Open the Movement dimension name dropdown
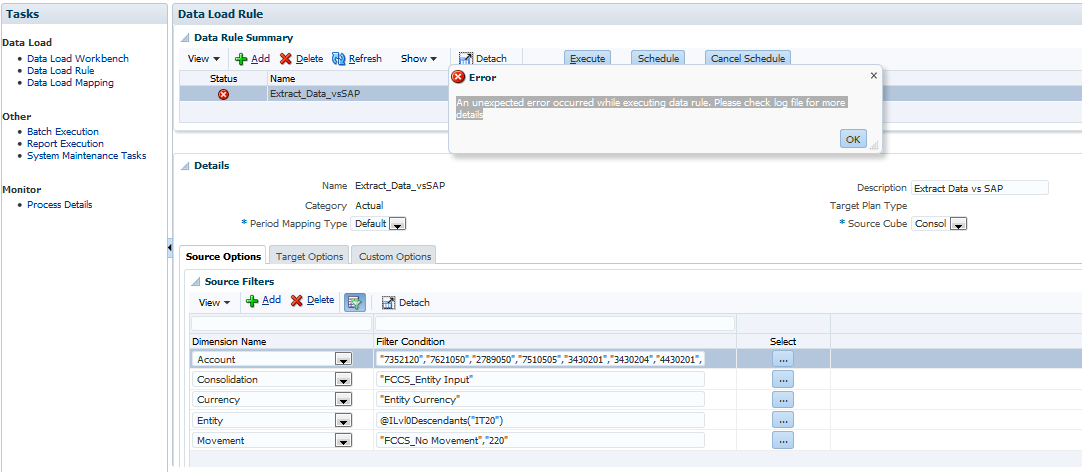 (343, 440)
